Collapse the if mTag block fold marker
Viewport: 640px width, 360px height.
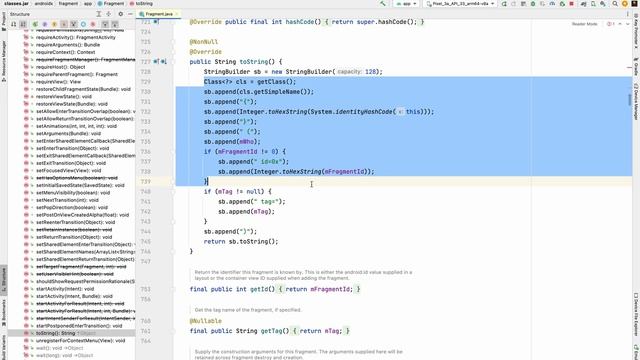coord(173,191)
